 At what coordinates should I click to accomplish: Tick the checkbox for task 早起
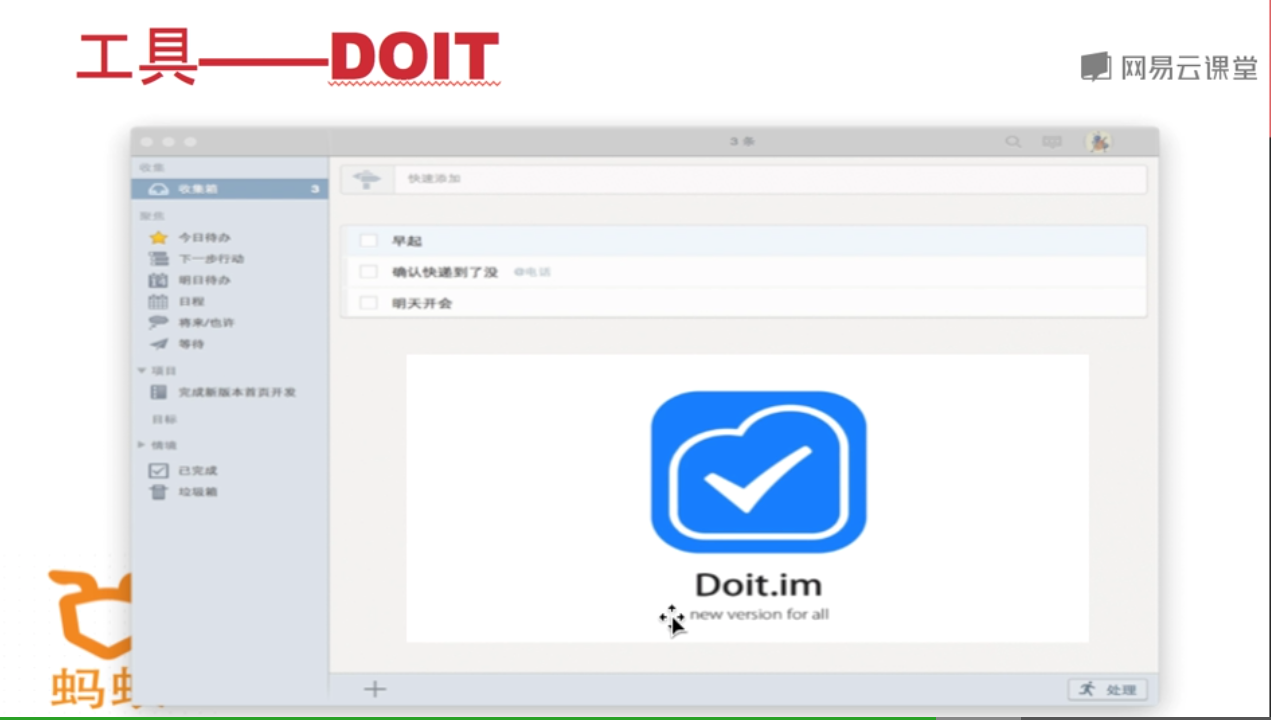pos(368,241)
